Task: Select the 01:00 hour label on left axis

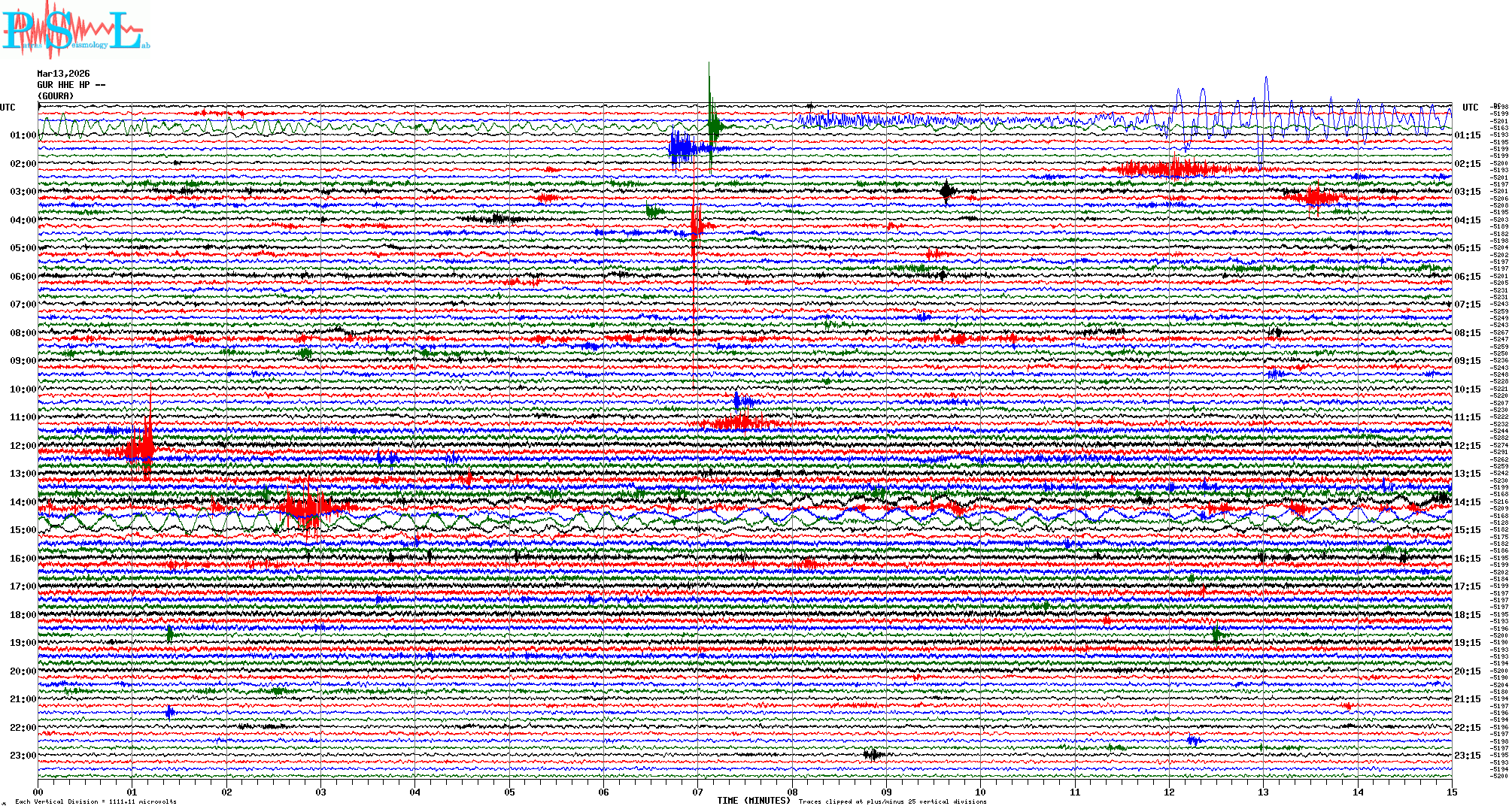Action: point(23,135)
